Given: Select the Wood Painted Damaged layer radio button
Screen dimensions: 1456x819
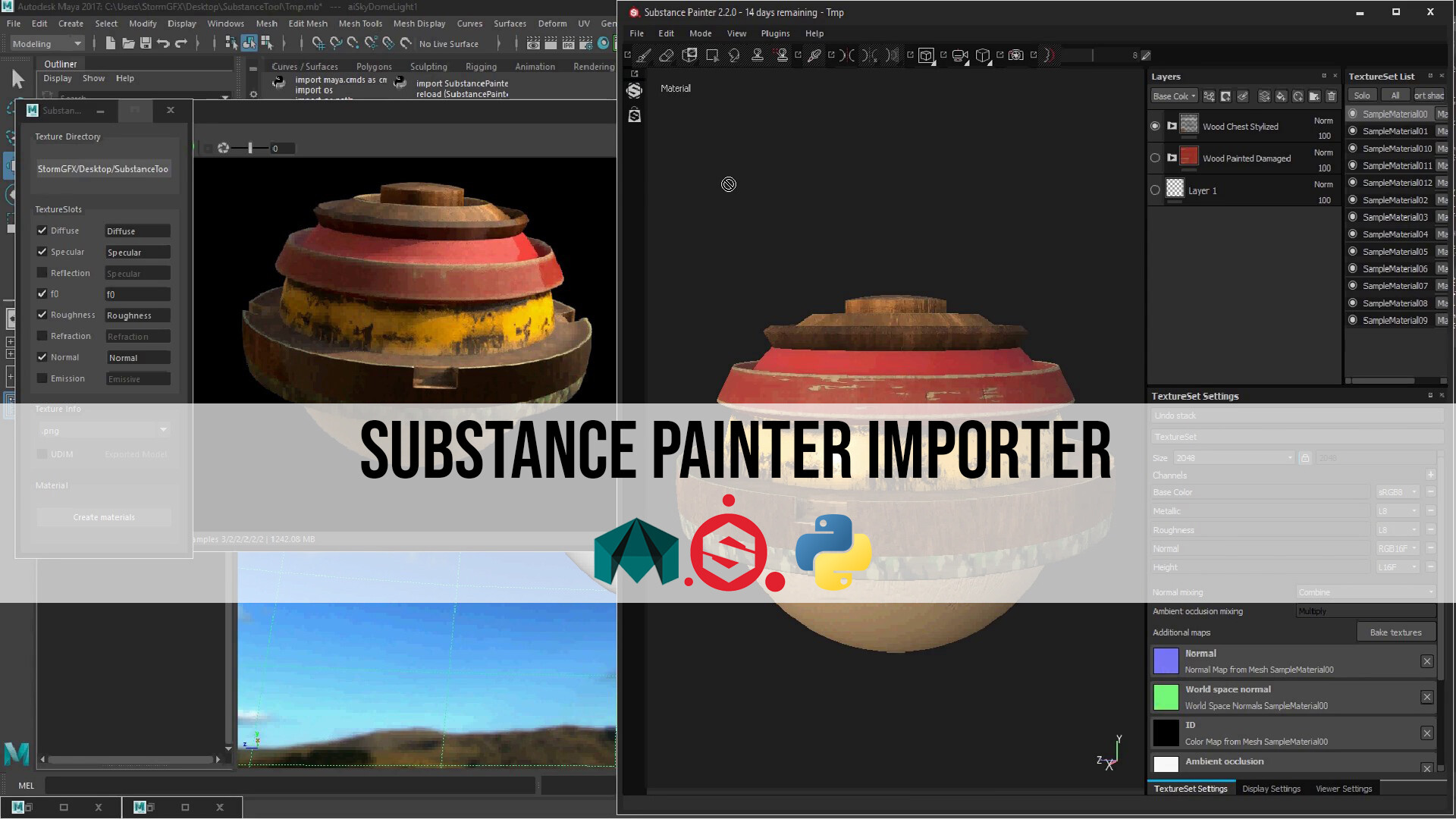Looking at the screenshot, I should [1156, 157].
